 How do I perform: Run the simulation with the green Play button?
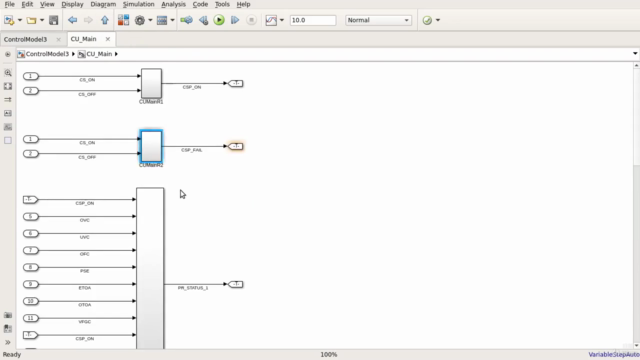click(x=219, y=20)
